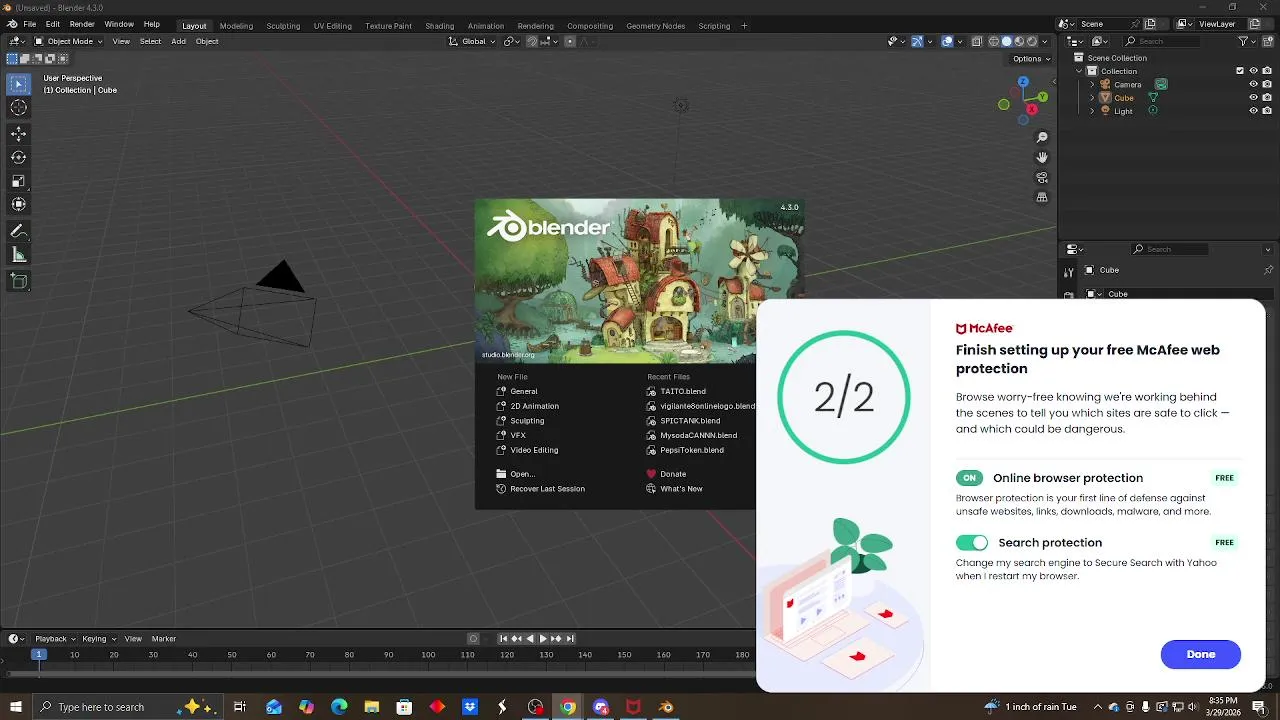Image resolution: width=1280 pixels, height=720 pixels.
Task: Open the Playback dropdown in timeline
Action: (x=55, y=639)
